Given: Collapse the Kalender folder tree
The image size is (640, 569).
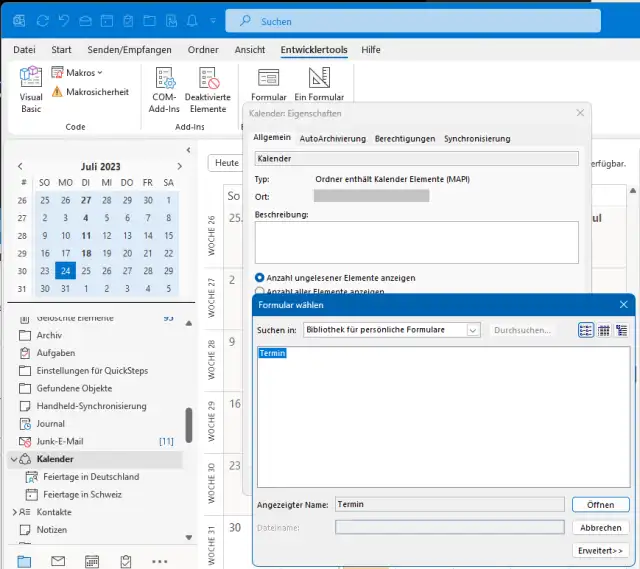Looking at the screenshot, I should point(14,459).
